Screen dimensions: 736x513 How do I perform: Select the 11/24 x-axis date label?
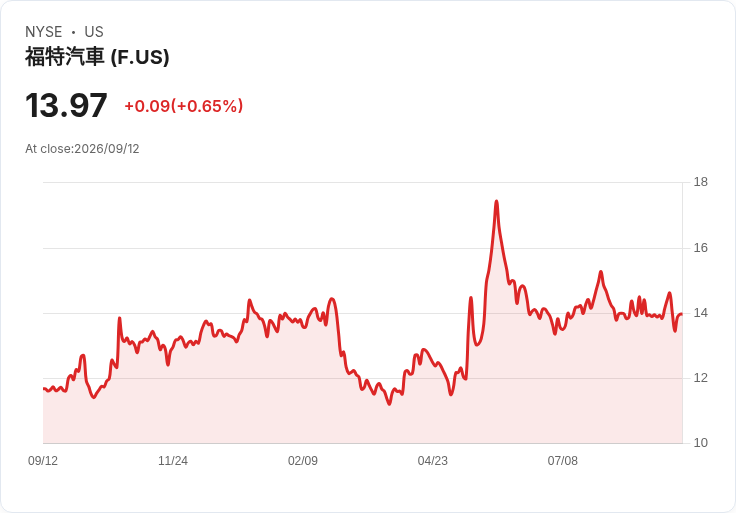tap(173, 461)
